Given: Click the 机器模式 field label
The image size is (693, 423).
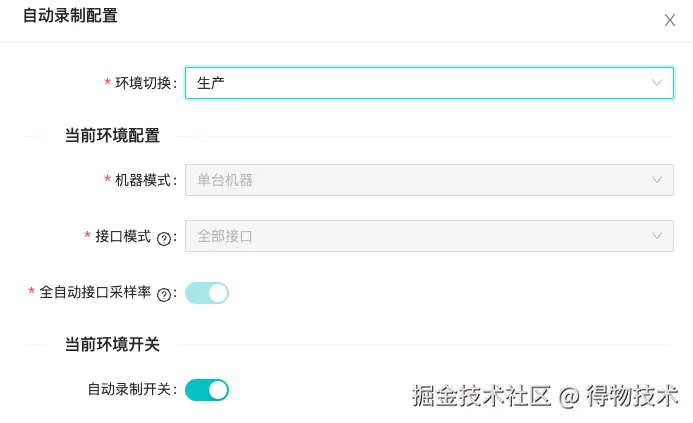Looking at the screenshot, I should pyautogui.click(x=145, y=180).
